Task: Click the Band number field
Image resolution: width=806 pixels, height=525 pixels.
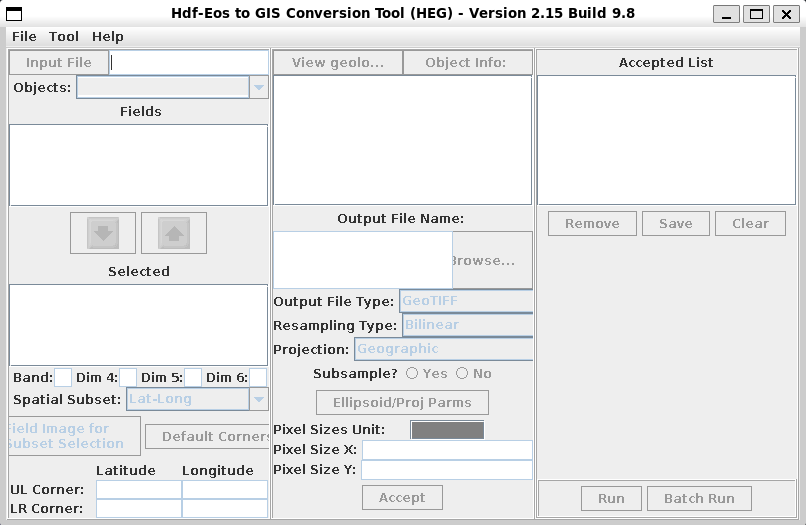Action: (63, 377)
